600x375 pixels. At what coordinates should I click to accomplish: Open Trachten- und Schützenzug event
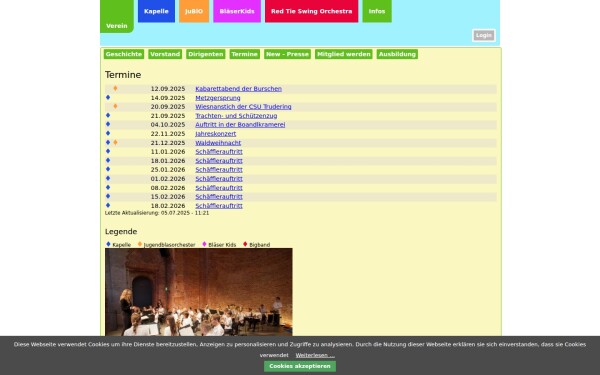click(x=236, y=116)
